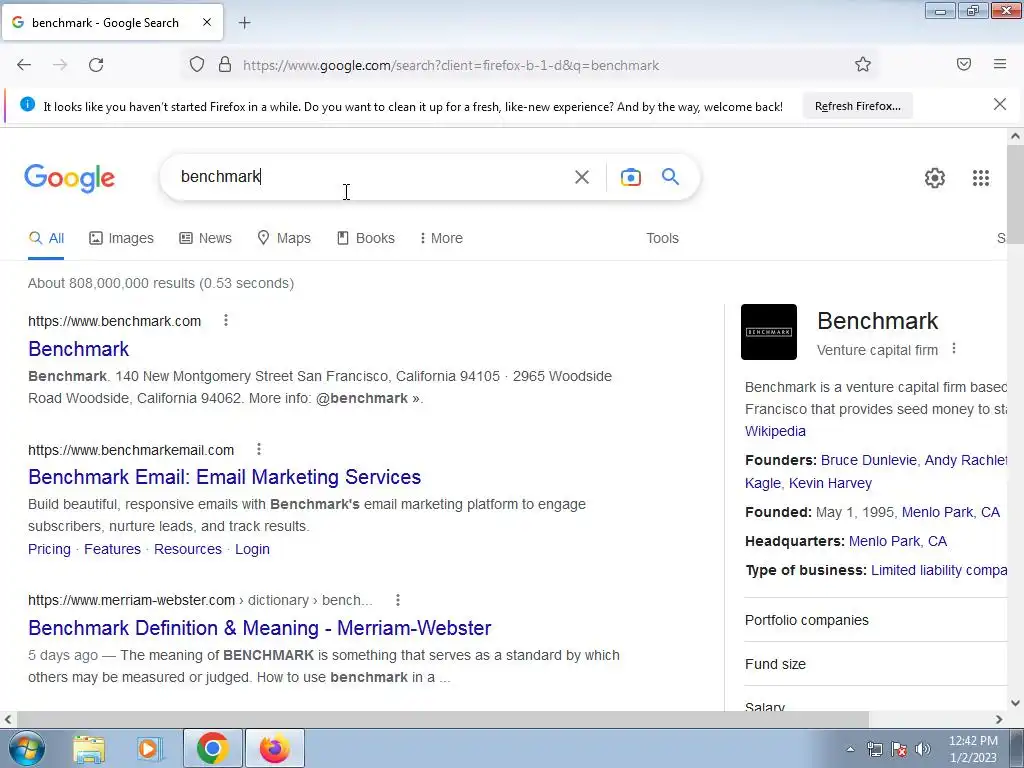
Task: Select the All results tab
Action: click(46, 238)
